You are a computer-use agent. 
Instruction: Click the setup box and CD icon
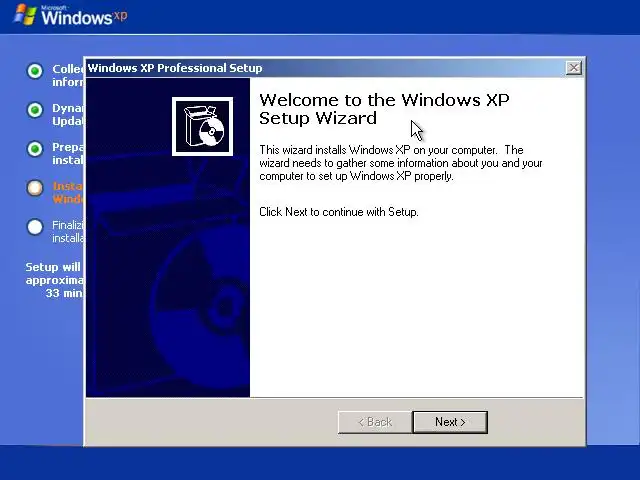click(202, 127)
